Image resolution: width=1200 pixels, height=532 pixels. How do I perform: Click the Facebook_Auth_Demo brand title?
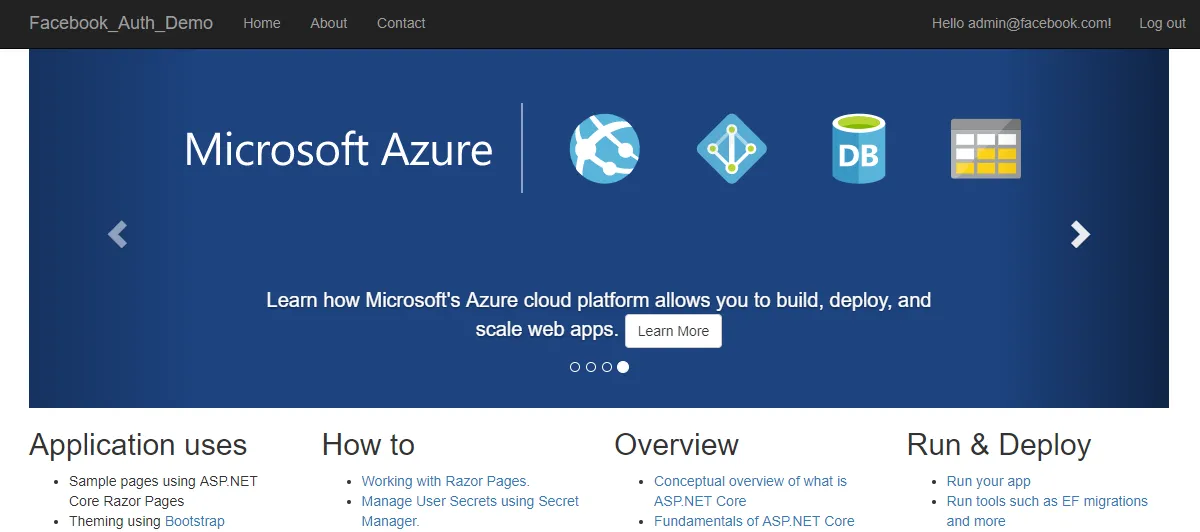click(x=121, y=23)
